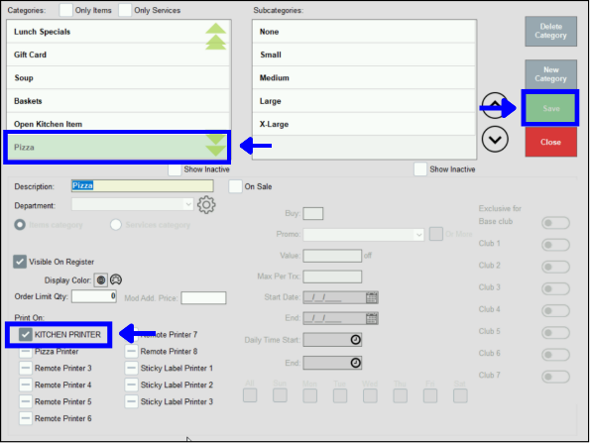The height and width of the screenshot is (444, 590).
Task: Check the Remote Printer 3 checkbox
Action: [25, 368]
